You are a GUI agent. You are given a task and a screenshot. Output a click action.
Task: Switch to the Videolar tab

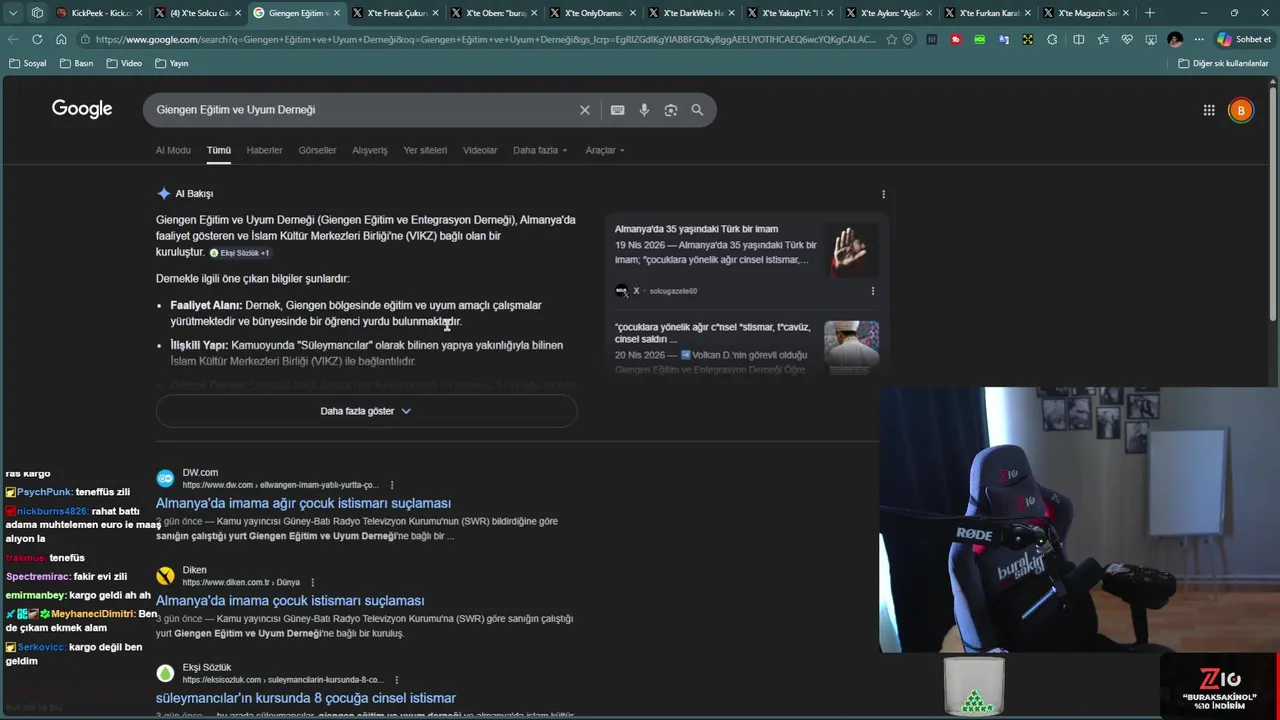coord(480,150)
